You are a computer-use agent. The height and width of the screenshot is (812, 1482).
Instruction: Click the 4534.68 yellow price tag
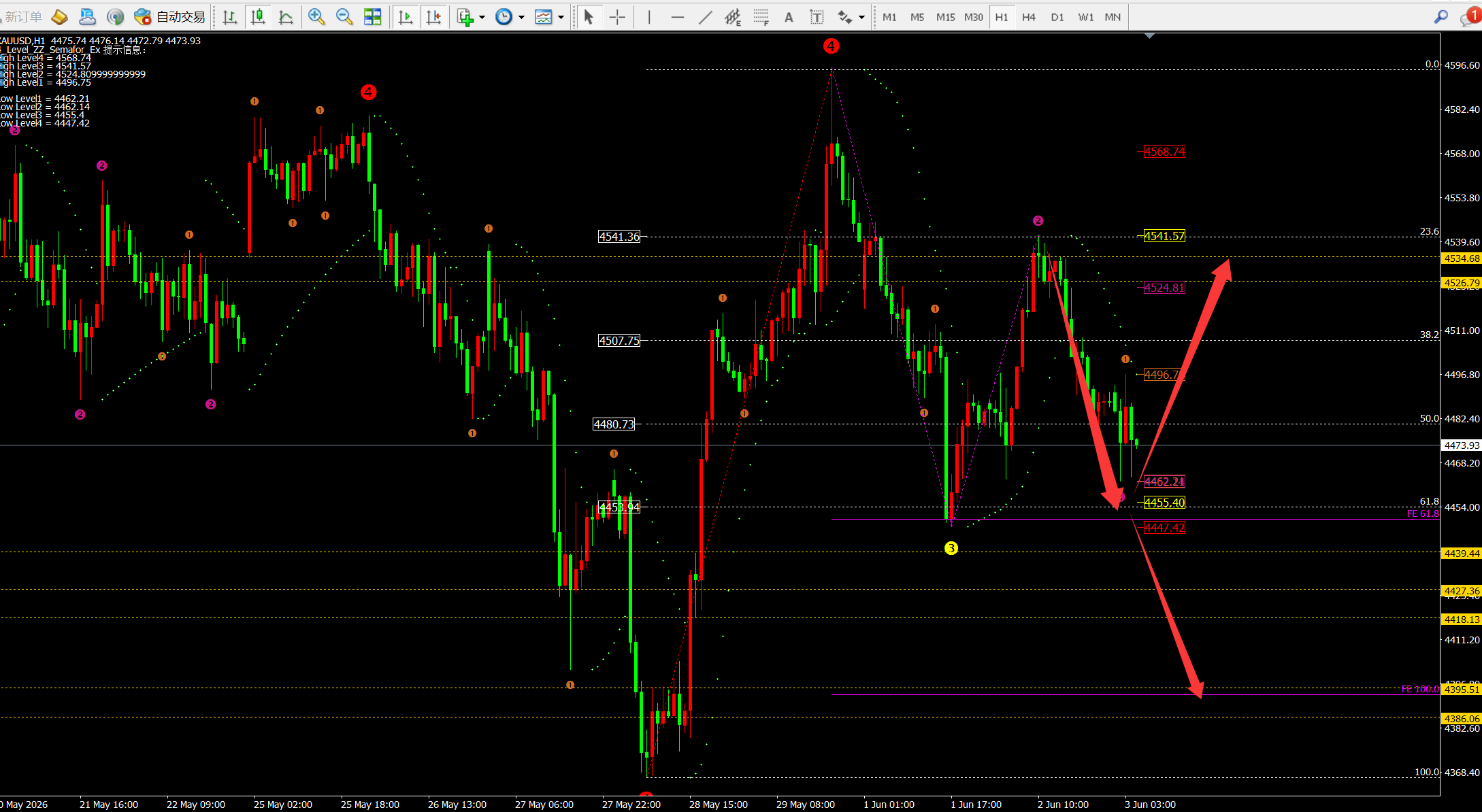[1462, 258]
